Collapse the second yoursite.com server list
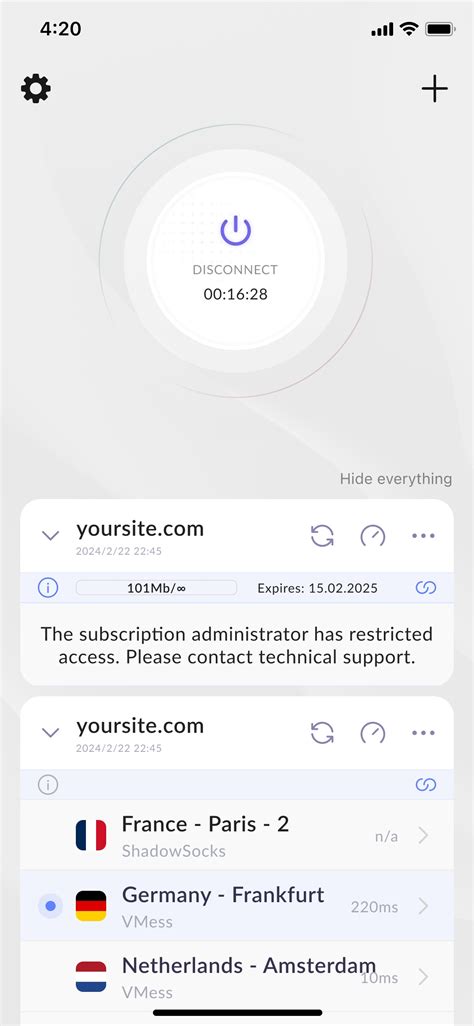The height and width of the screenshot is (1026, 474). 50,732
